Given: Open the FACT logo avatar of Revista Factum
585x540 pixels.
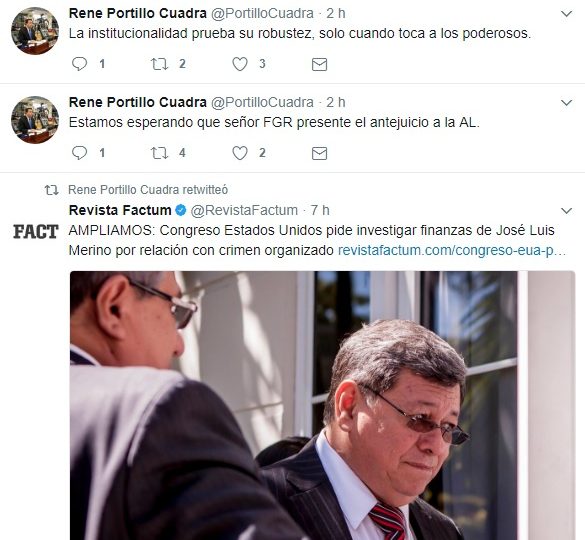Looking at the screenshot, I should click(36, 231).
